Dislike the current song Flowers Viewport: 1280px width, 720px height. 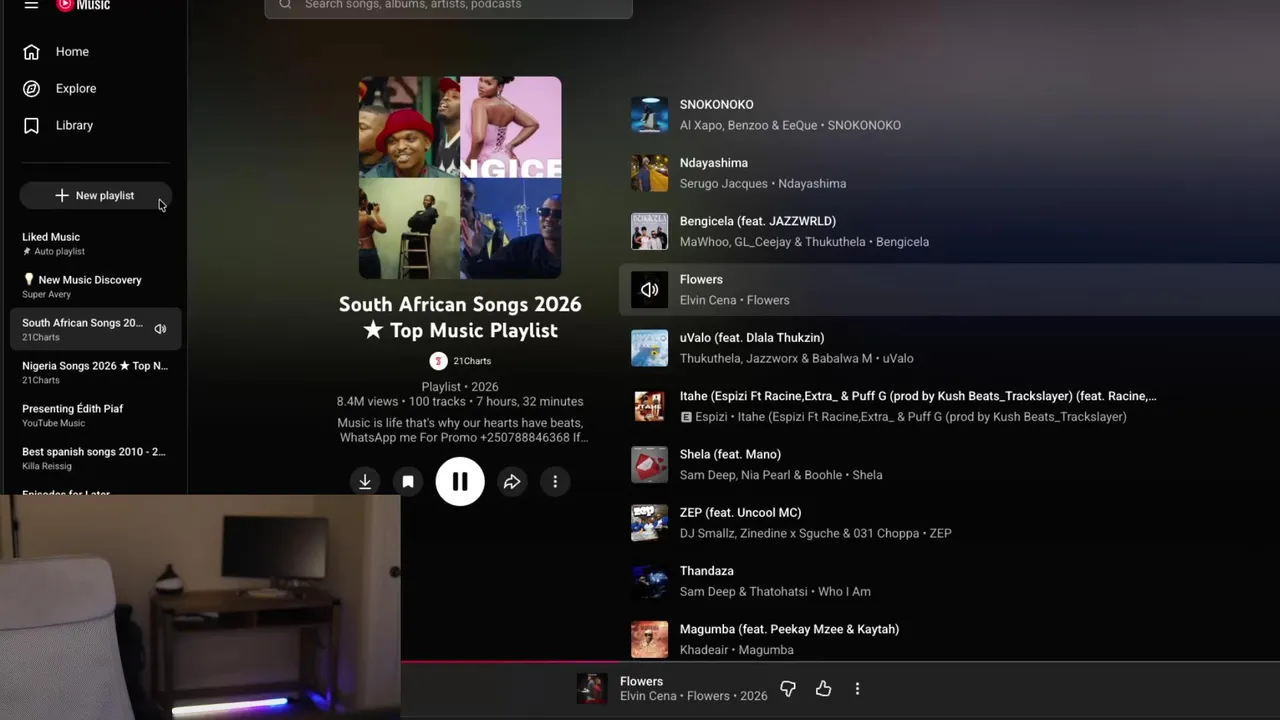(788, 689)
